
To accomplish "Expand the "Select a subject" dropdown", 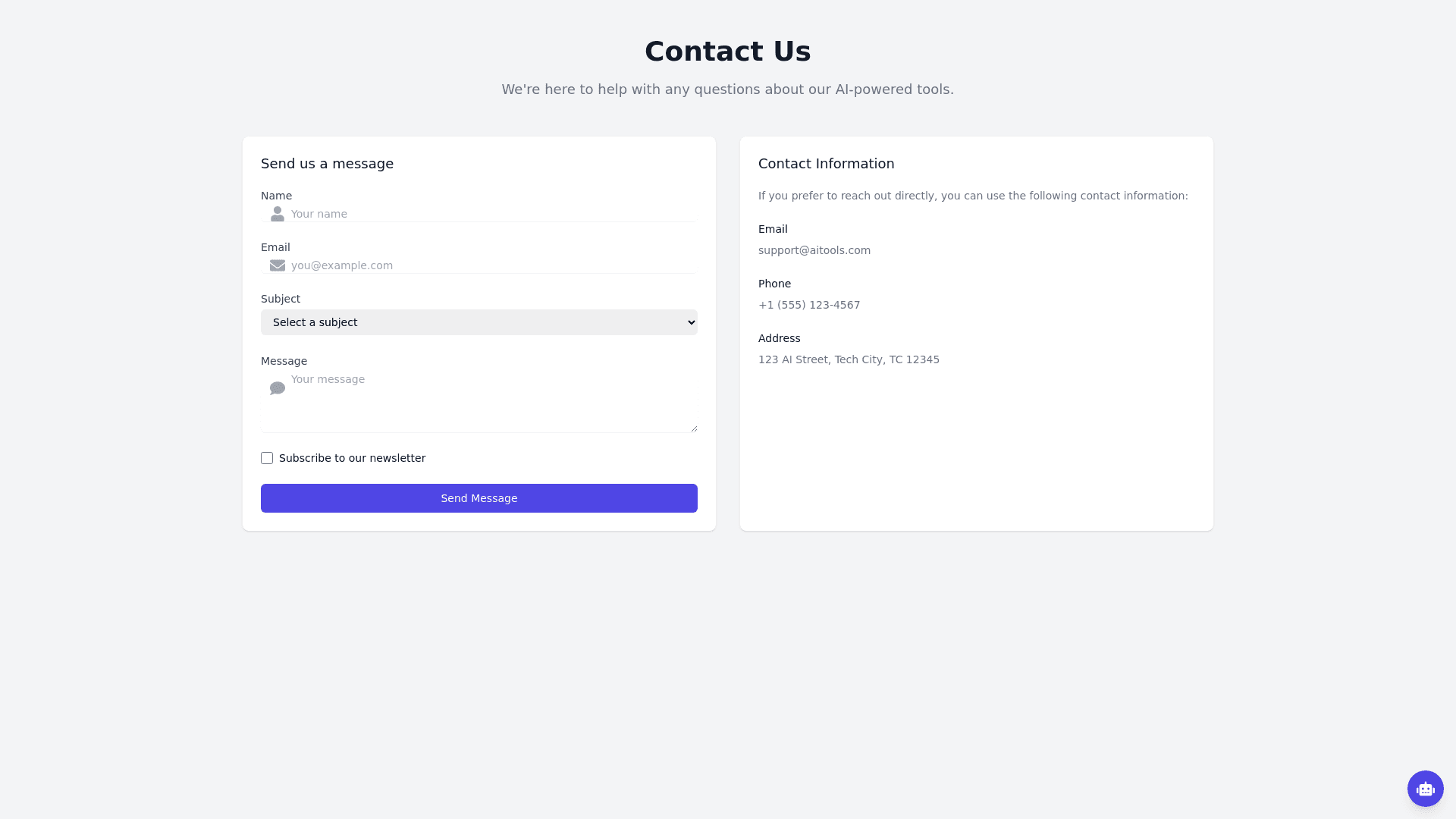I will 479,322.
